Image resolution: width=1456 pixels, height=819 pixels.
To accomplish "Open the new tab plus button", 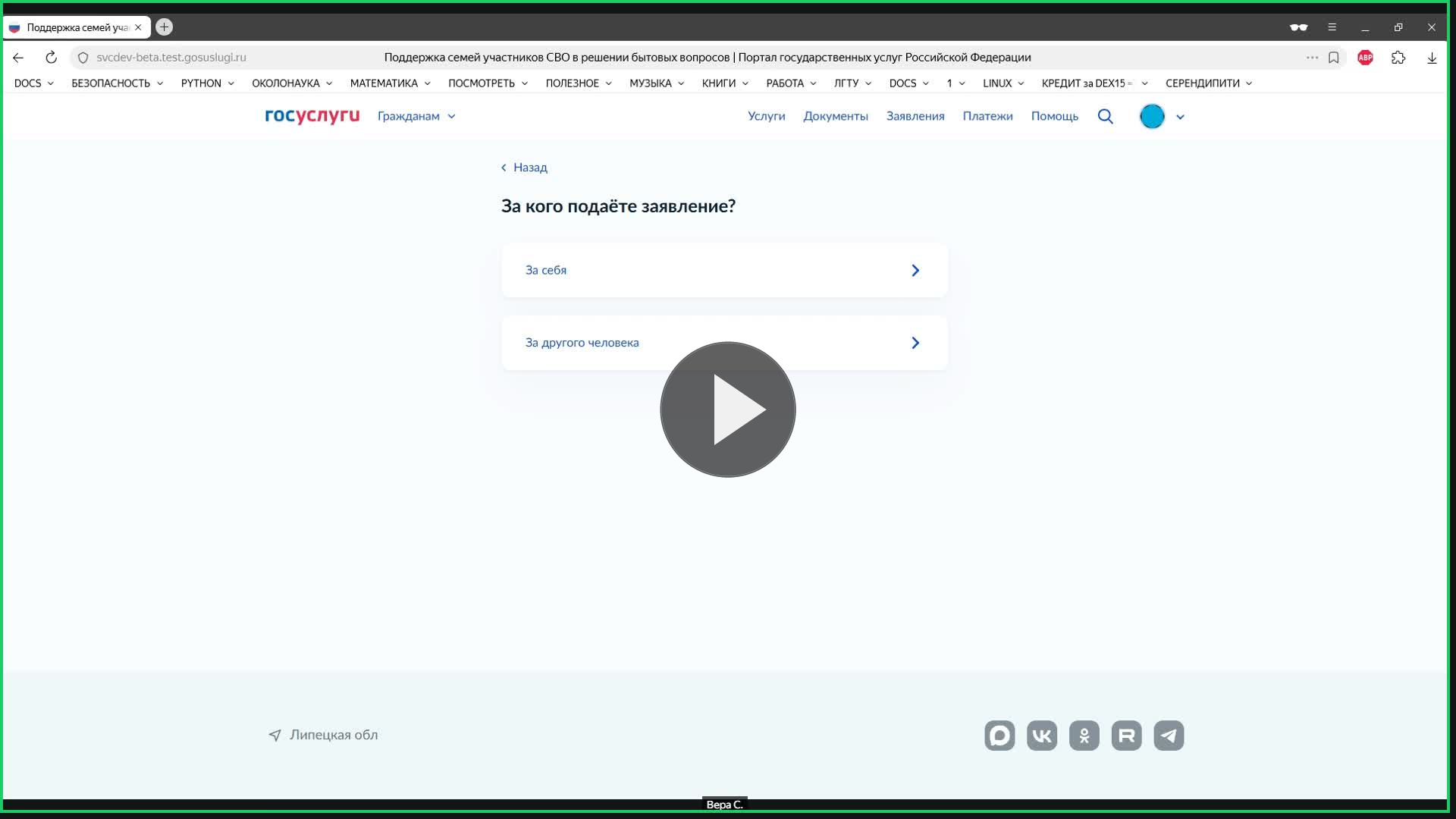I will (x=164, y=27).
